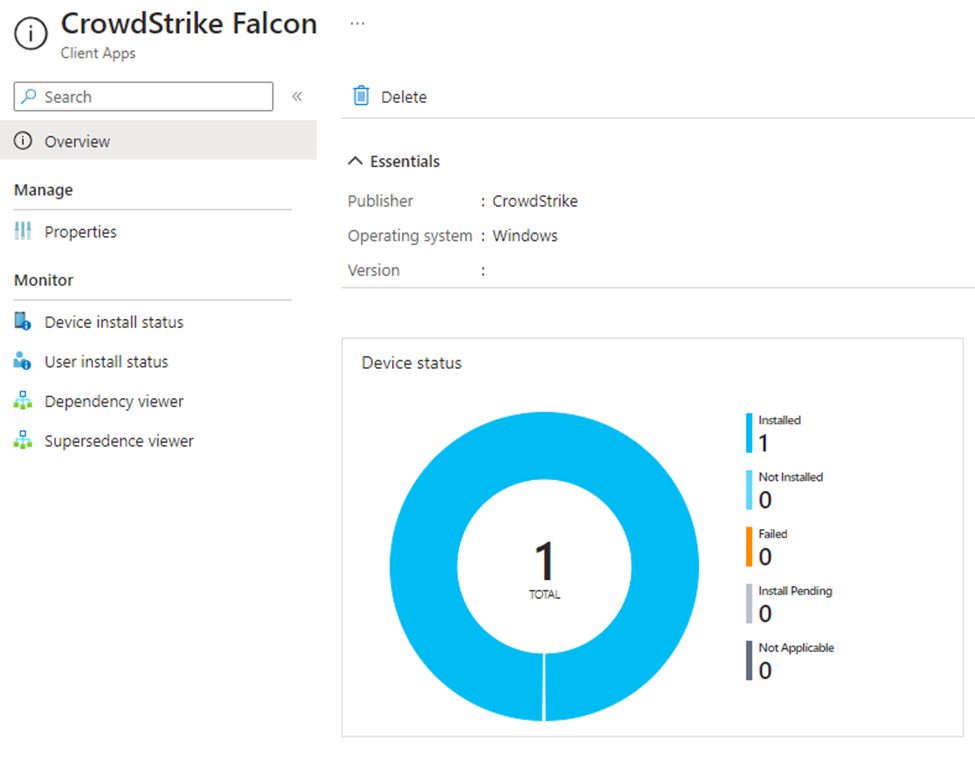The height and width of the screenshot is (757, 975).
Task: Click the blue Installed legend swatch
Action: coord(748,433)
